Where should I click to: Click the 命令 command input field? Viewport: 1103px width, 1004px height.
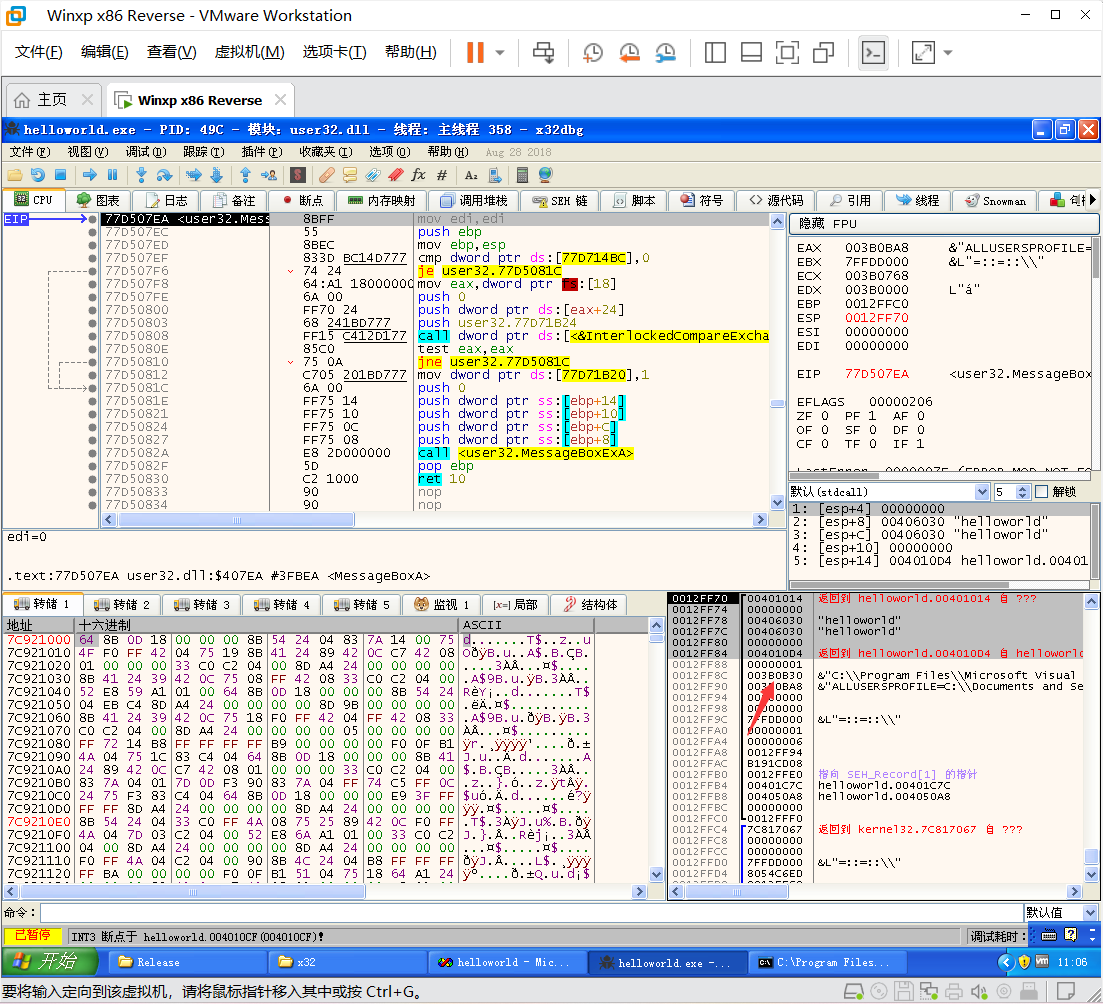tap(531, 913)
